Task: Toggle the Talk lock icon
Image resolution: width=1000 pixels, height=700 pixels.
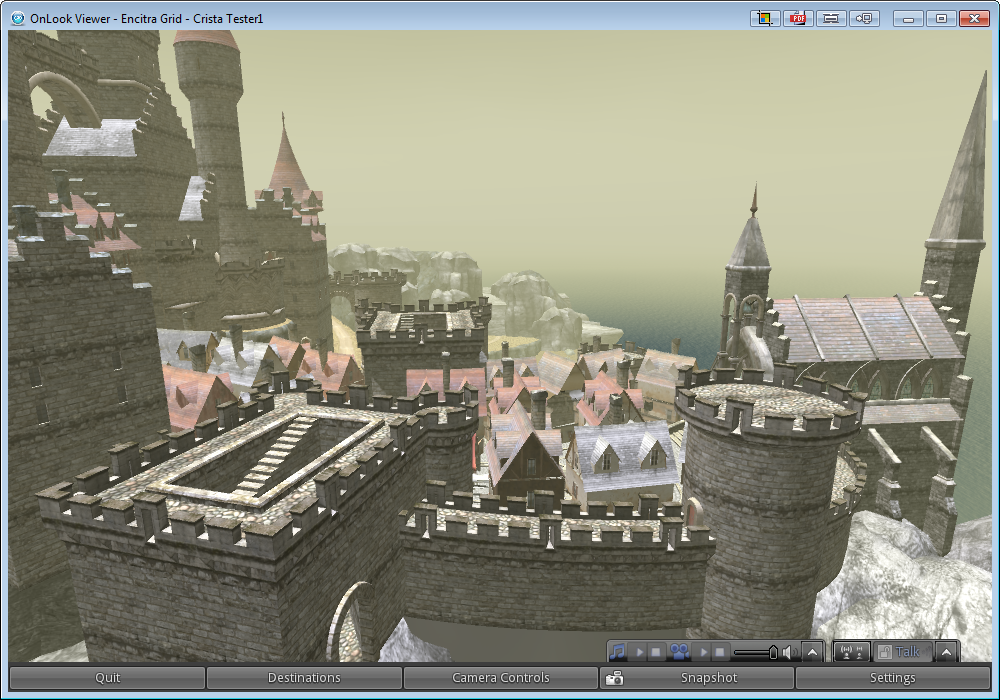Action: point(885,652)
